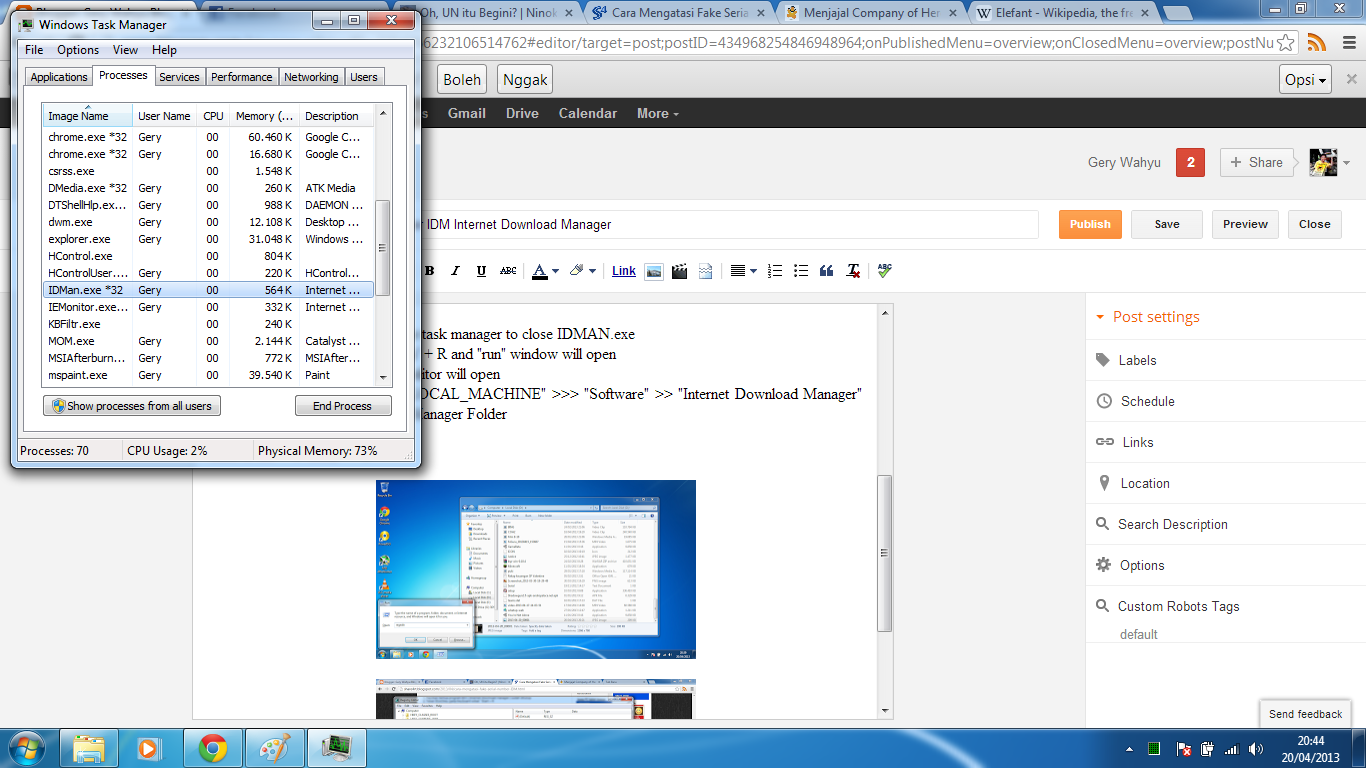Dismiss the translation bar with X

point(1350,79)
